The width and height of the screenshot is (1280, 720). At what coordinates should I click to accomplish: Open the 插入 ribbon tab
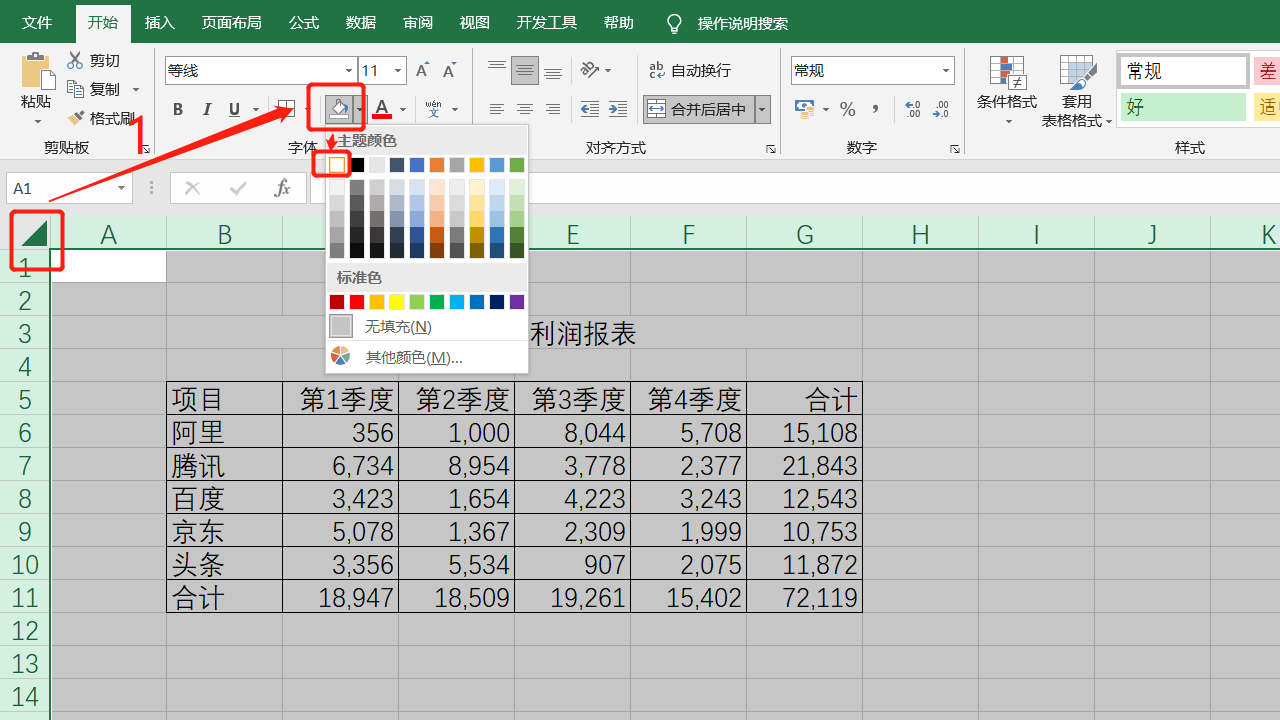[159, 22]
